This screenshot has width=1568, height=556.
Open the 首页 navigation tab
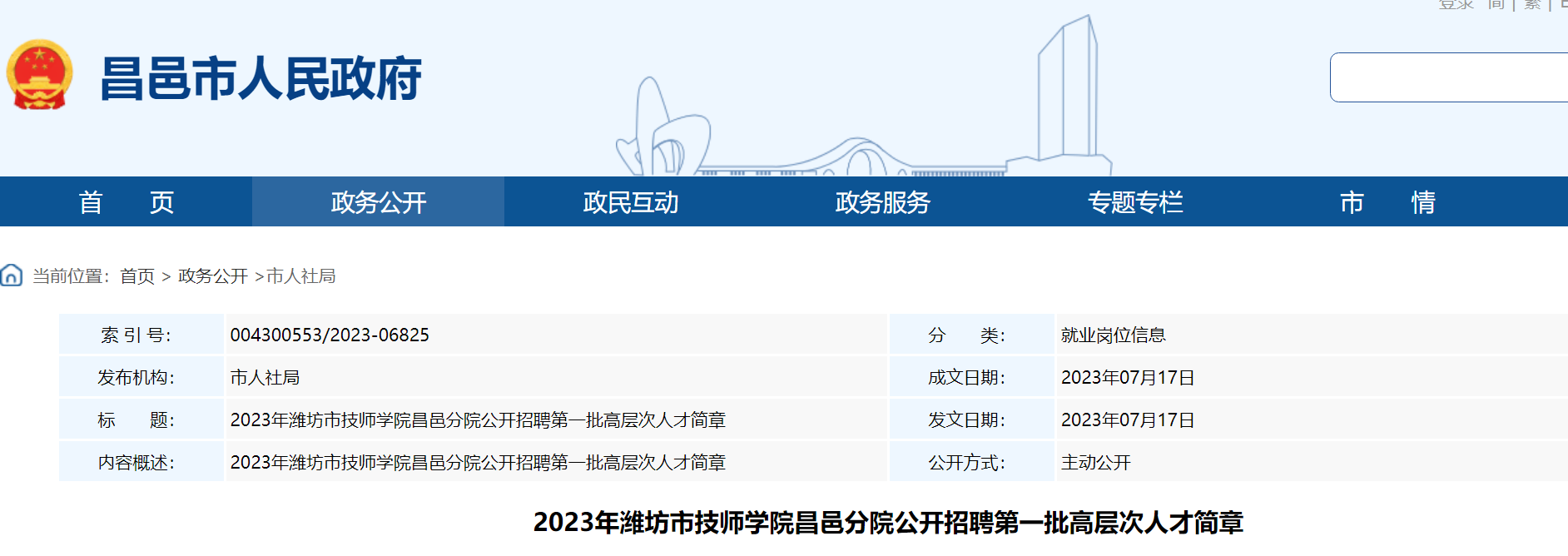point(126,201)
